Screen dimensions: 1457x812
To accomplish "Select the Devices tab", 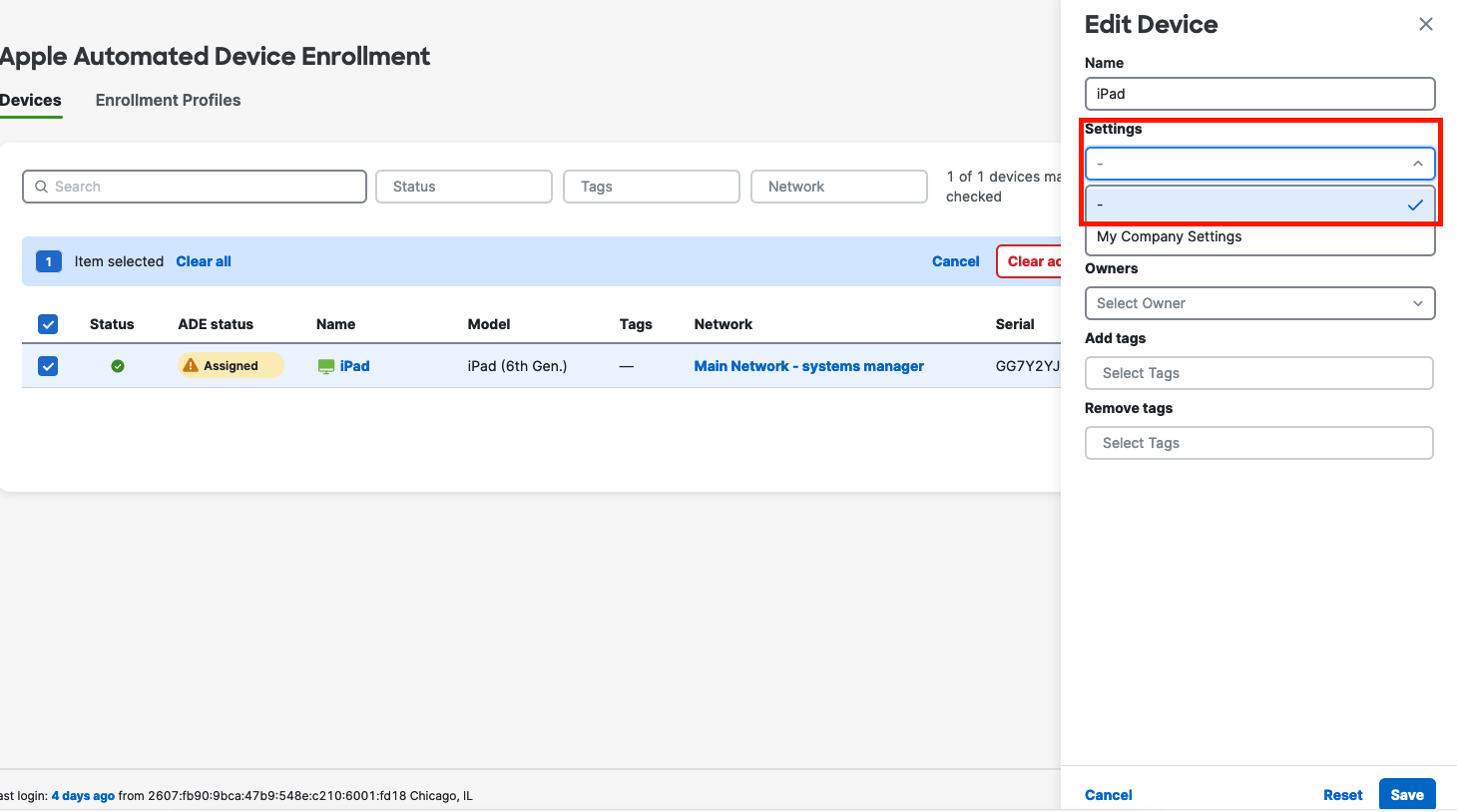I will [30, 100].
